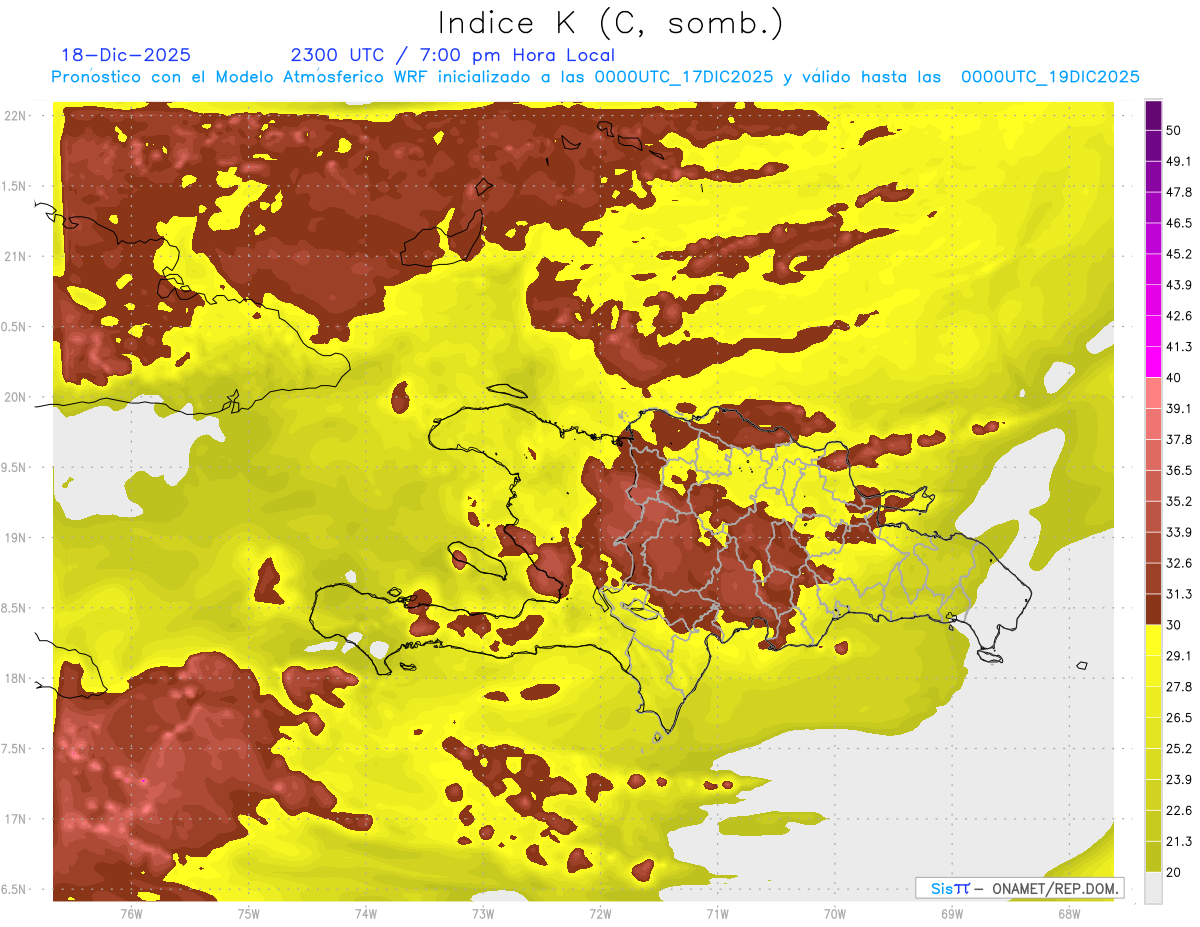The height and width of the screenshot is (927, 1200).
Task: Click the '71W' longitude label
Action: 717,914
